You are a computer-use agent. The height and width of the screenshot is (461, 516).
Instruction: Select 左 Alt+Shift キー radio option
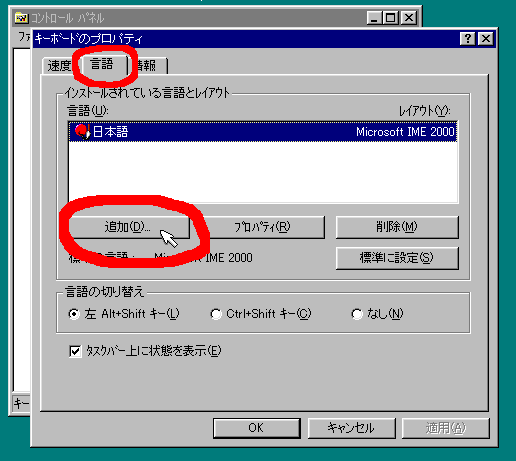pyautogui.click(x=74, y=314)
